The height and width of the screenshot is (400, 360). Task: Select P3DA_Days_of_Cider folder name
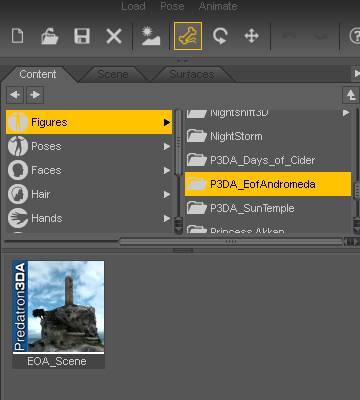tap(262, 160)
